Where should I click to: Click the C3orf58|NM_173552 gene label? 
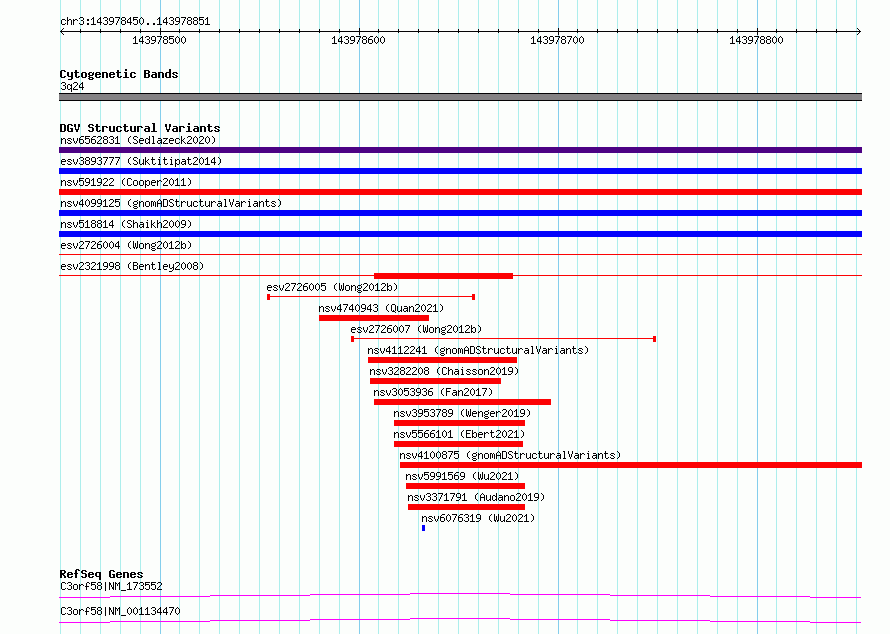[111, 586]
